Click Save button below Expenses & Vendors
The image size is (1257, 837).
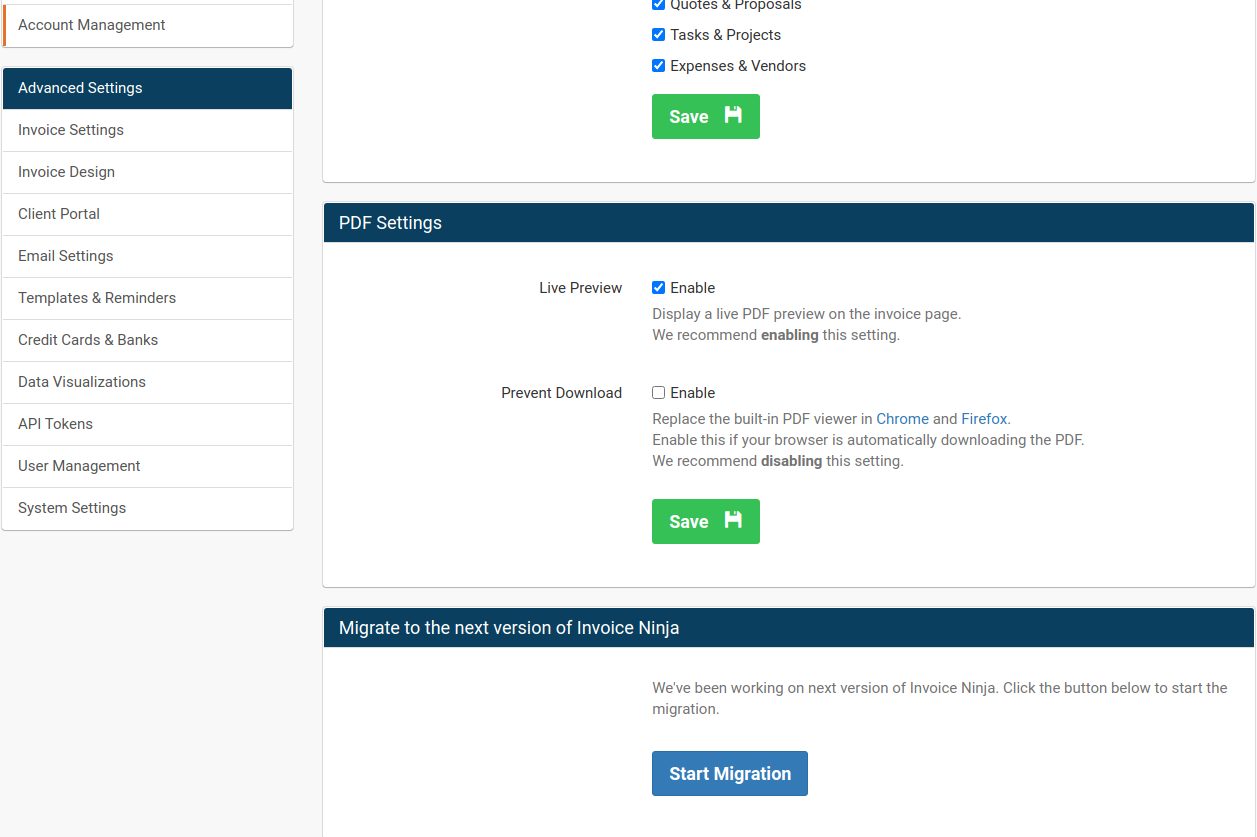click(705, 116)
